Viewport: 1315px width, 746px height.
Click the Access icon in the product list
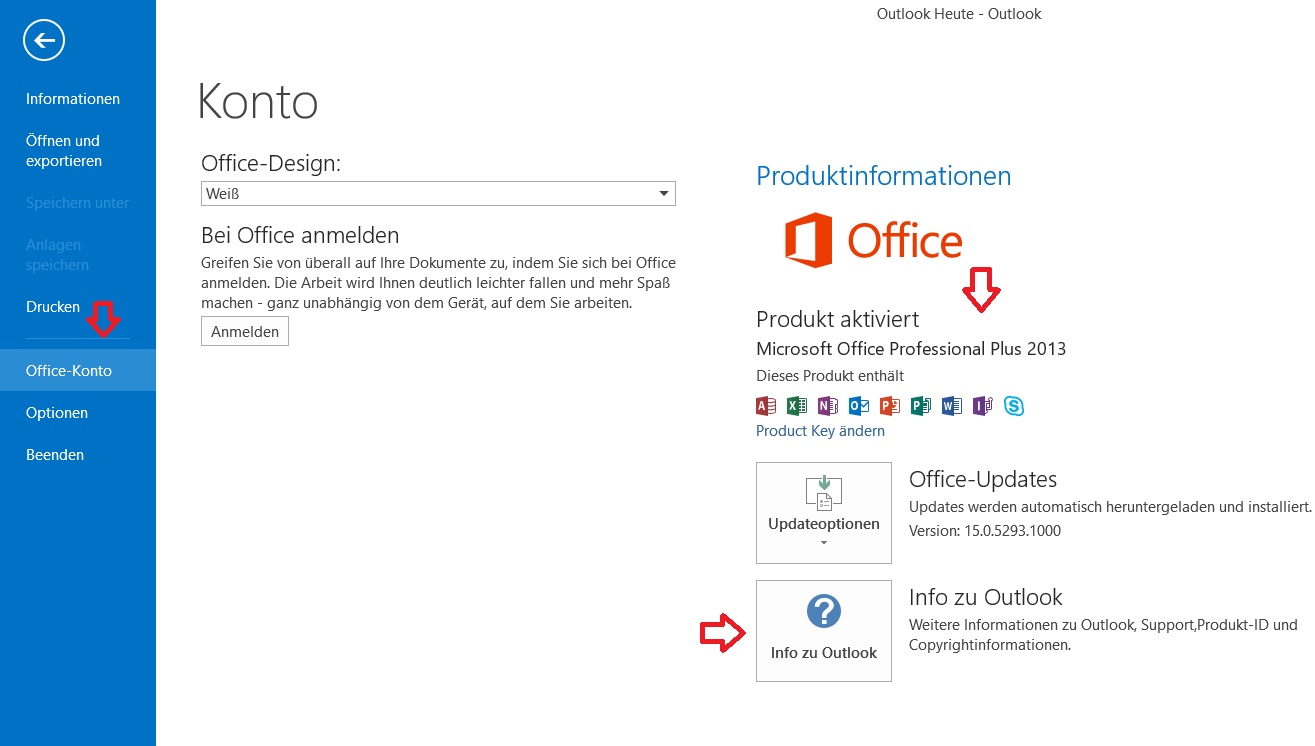(x=766, y=405)
